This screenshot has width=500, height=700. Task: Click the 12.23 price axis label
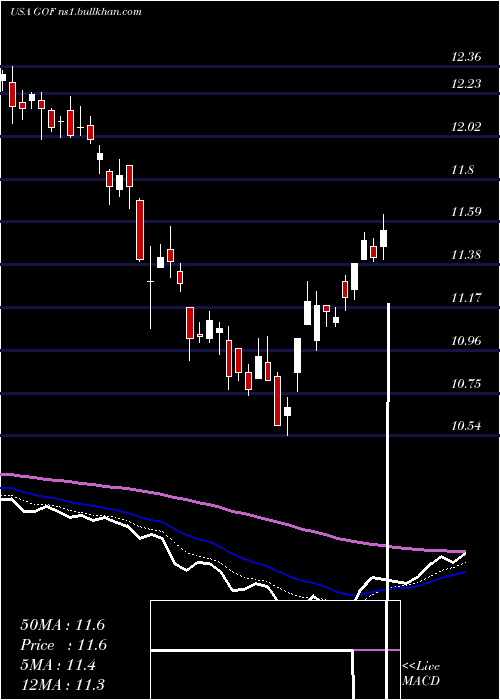pos(466,84)
